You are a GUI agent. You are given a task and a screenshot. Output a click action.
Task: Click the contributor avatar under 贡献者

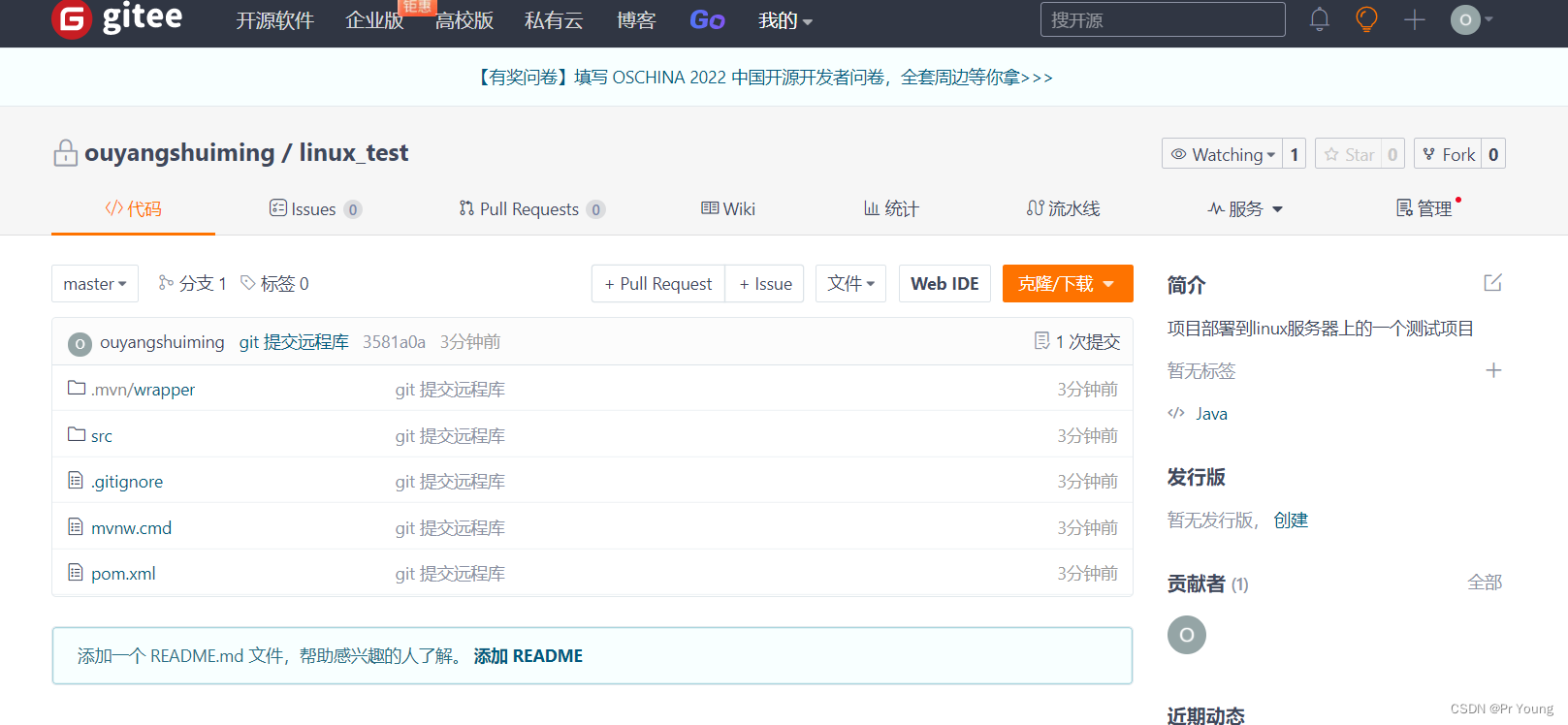pos(1187,635)
